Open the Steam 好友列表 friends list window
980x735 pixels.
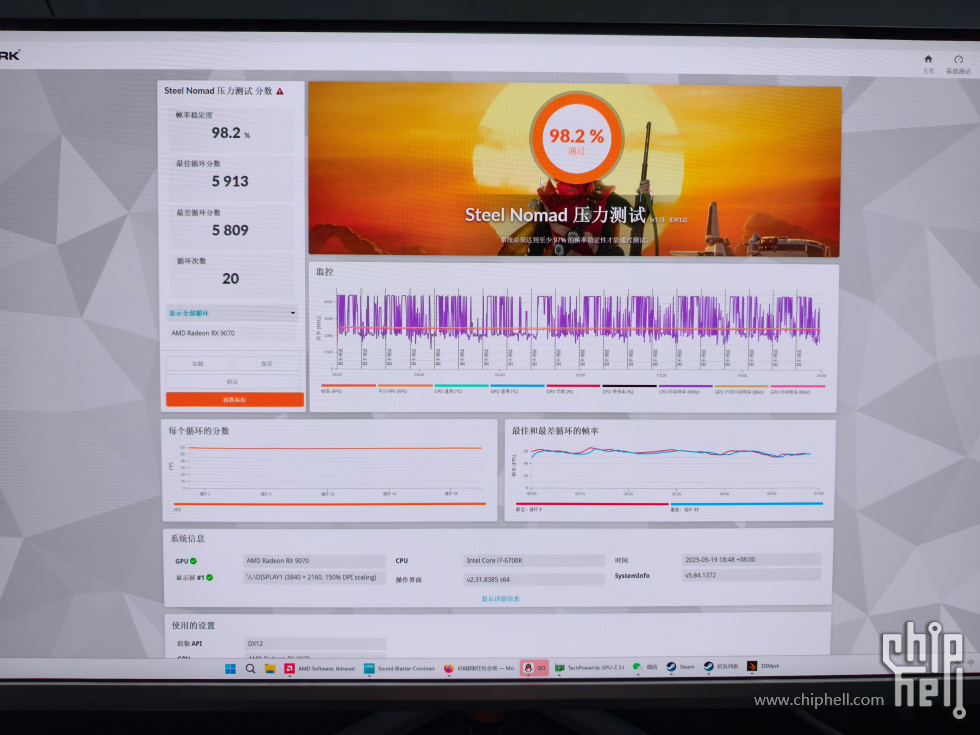(721, 667)
